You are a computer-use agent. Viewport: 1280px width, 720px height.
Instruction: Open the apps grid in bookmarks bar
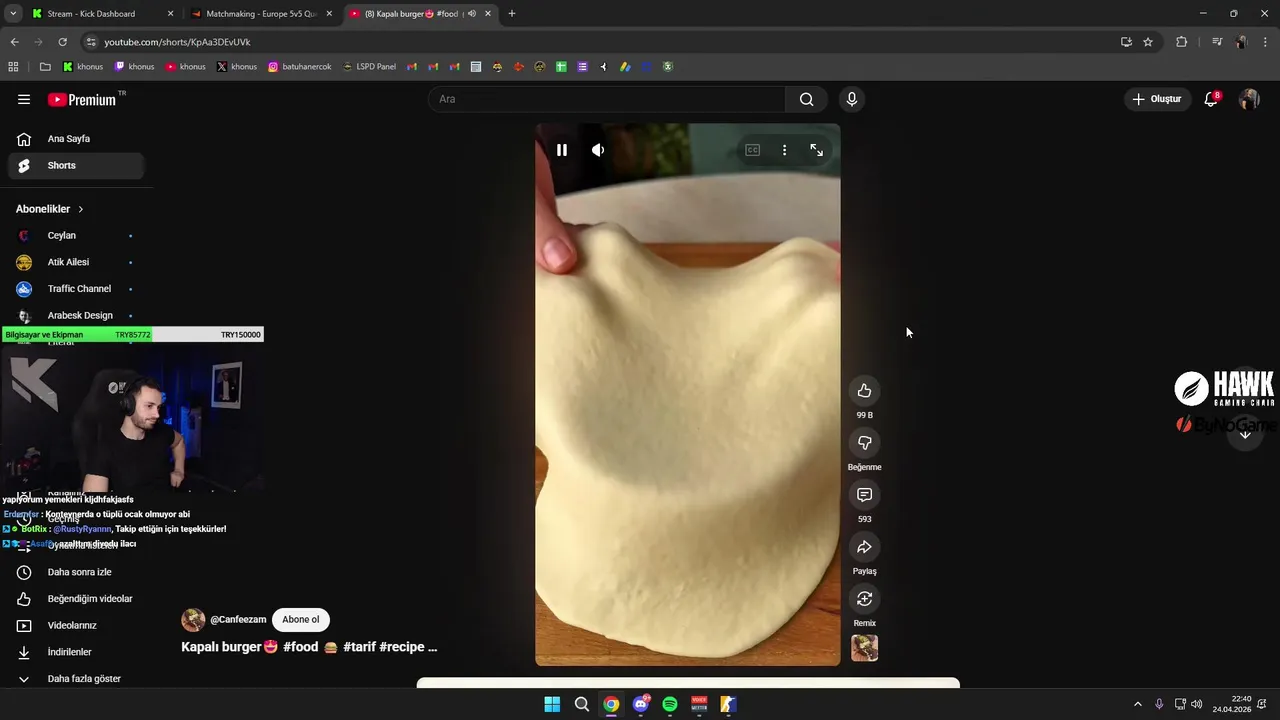13,67
